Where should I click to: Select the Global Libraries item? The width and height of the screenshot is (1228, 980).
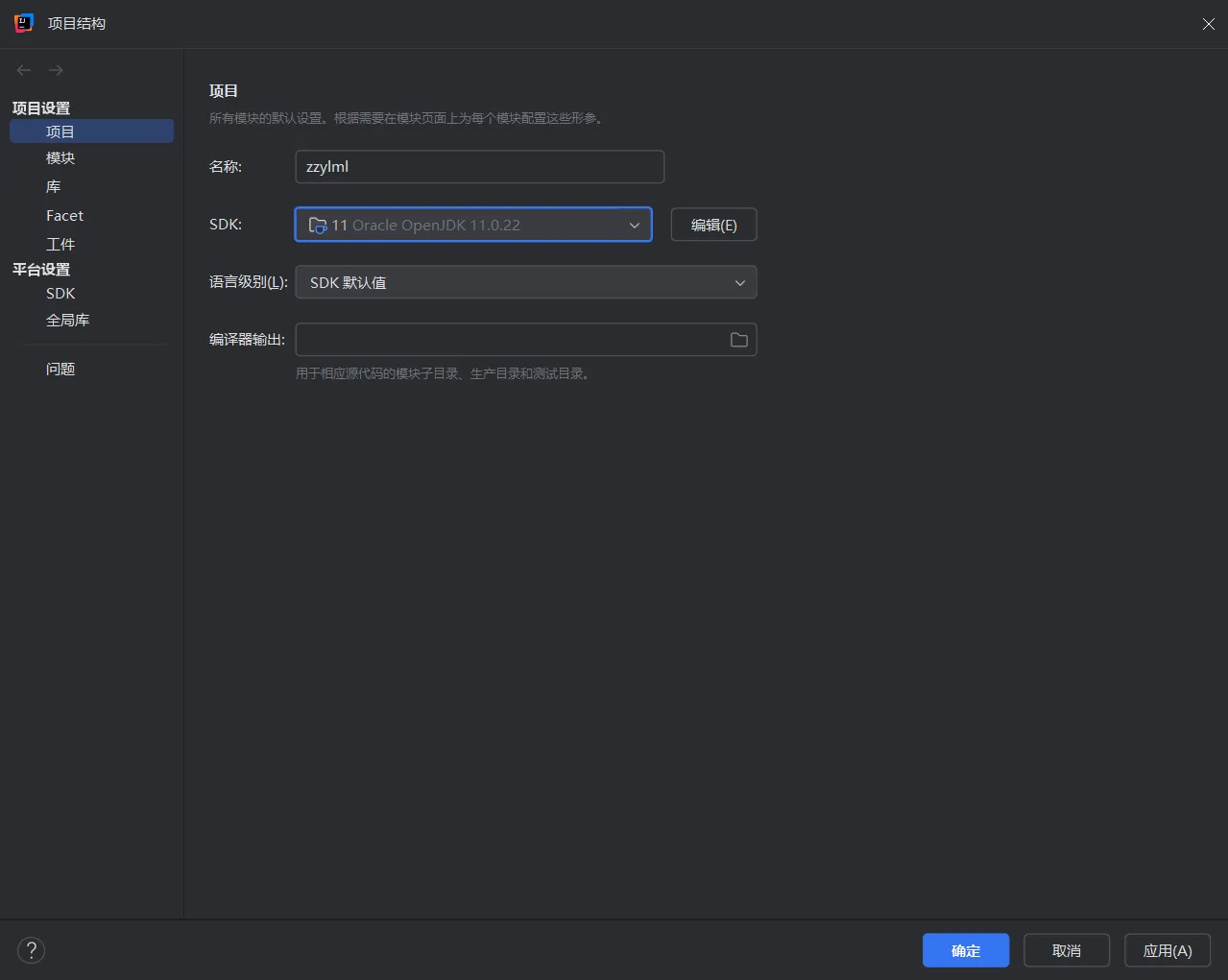pyautogui.click(x=67, y=321)
